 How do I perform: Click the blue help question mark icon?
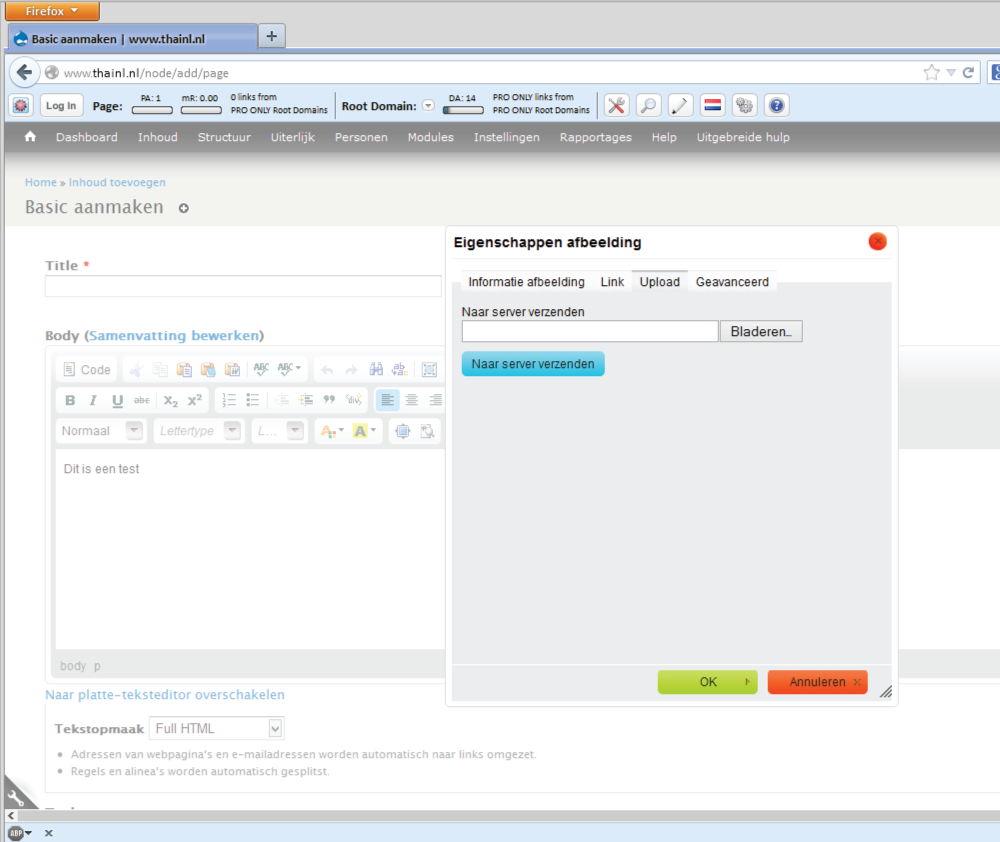click(x=777, y=106)
